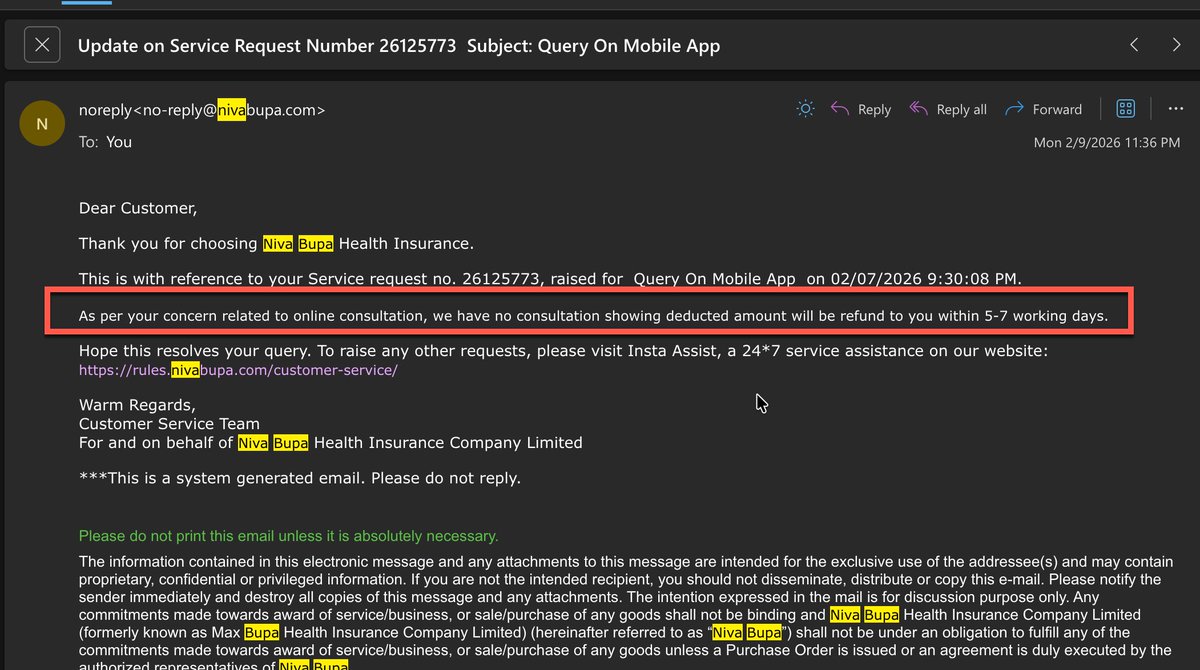Click the date Mon 2/9/2026 11:36 PM
Viewport: 1200px width, 670px height.
1107,143
